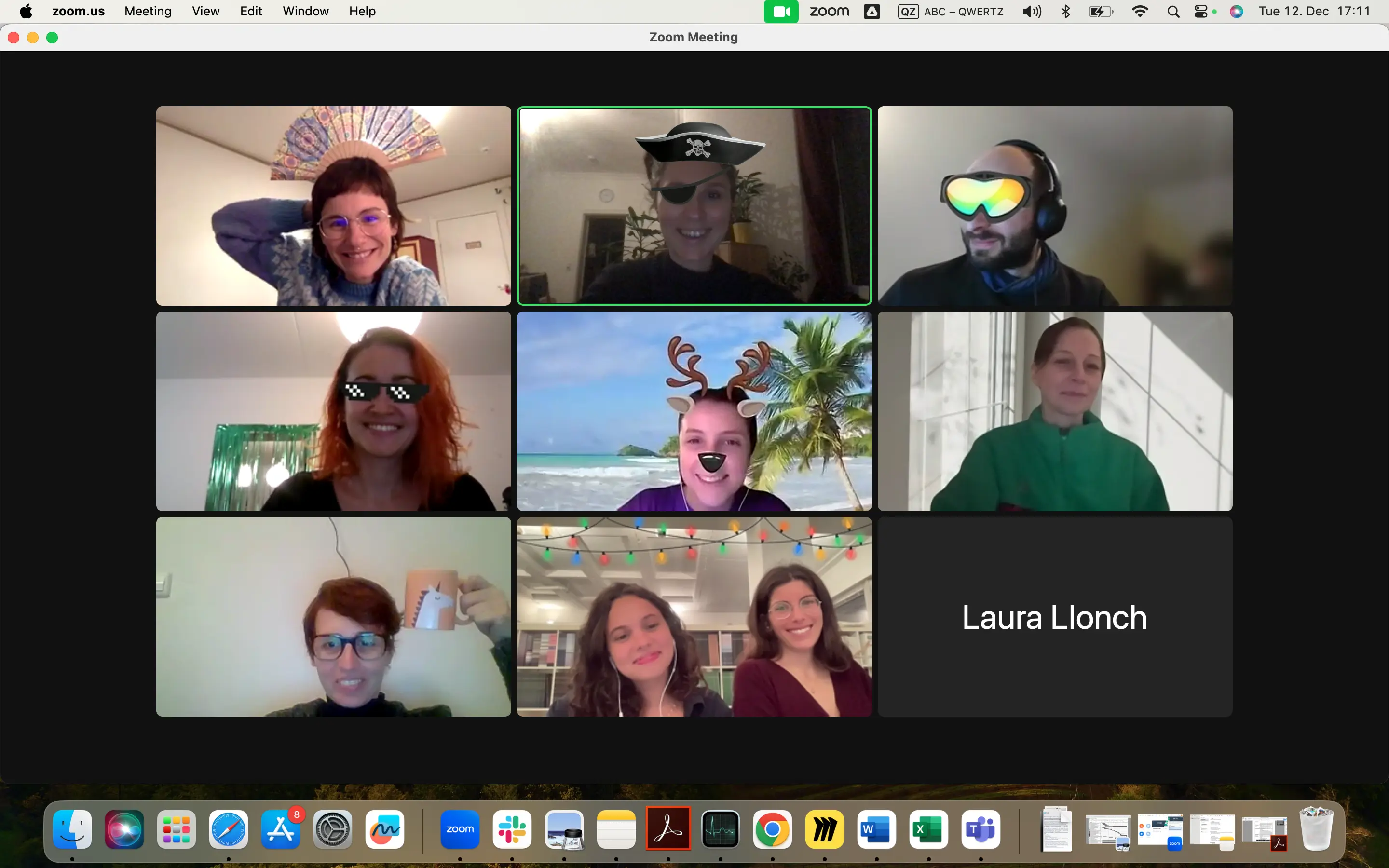Viewport: 1389px width, 868px height.
Task: Open the View menu
Action: click(x=205, y=12)
